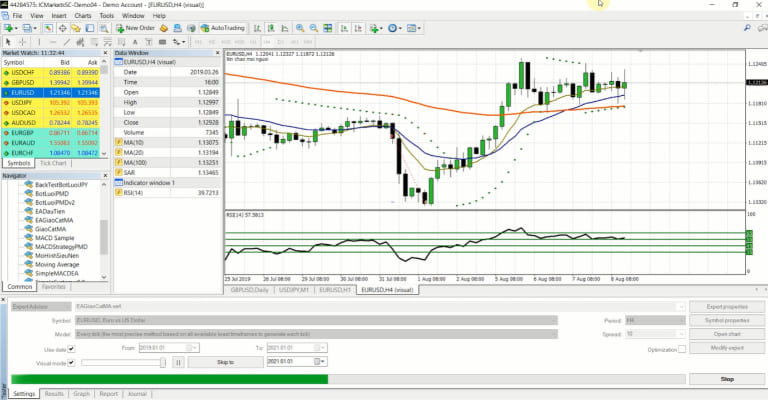
Task: Close the Market Watch panel
Action: click(x=105, y=54)
